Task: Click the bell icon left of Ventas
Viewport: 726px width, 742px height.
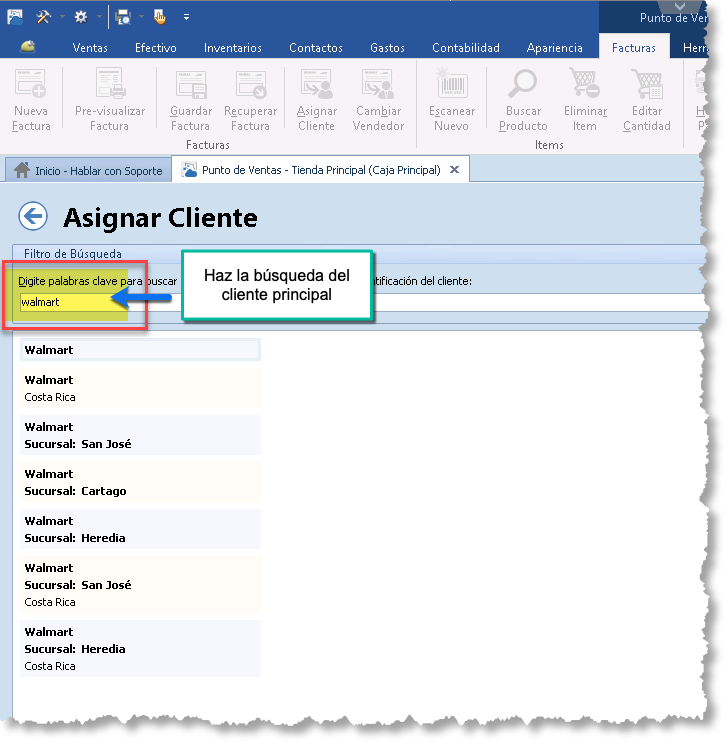Action: [28, 47]
